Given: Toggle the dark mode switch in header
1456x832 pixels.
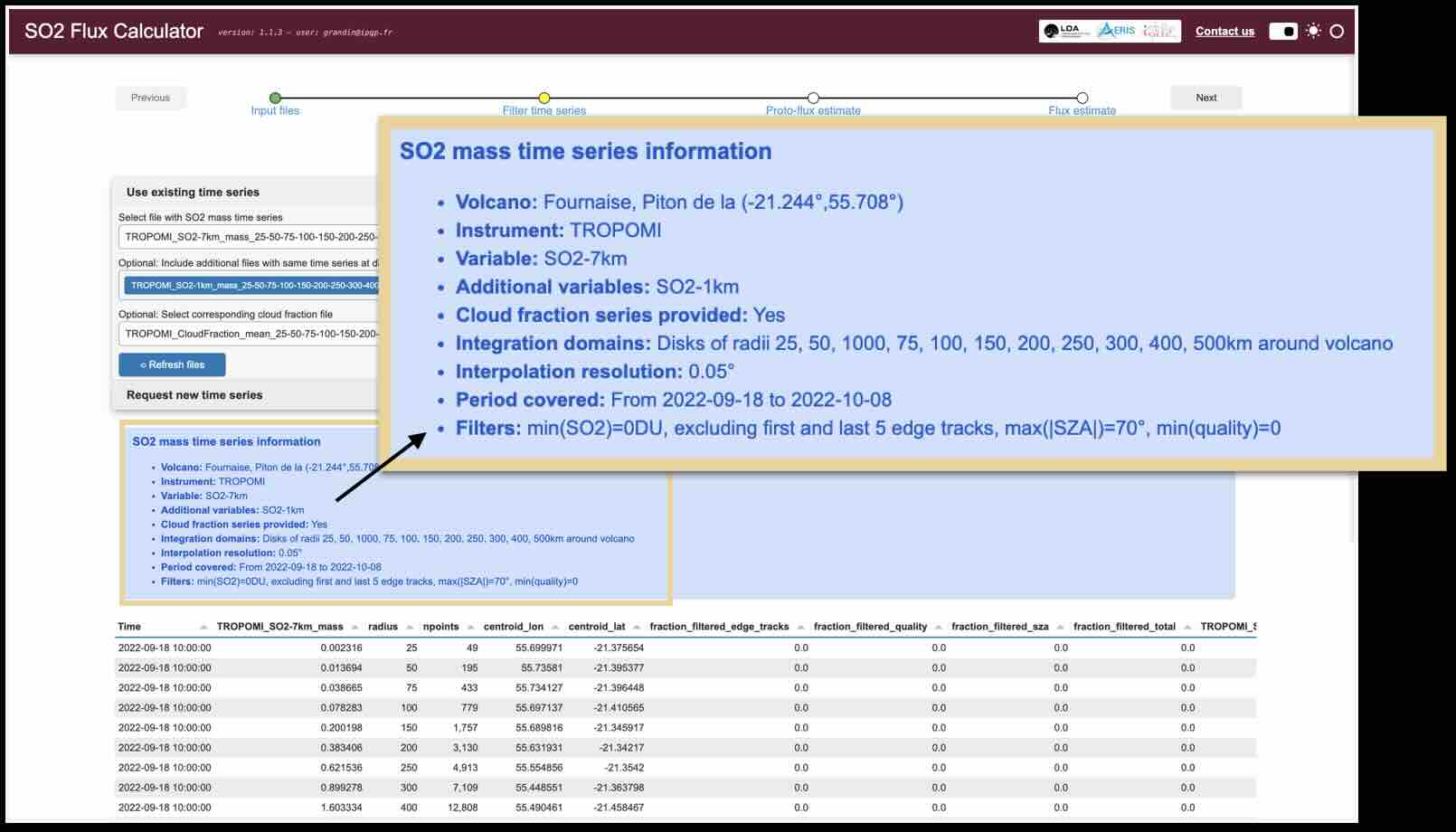Looking at the screenshot, I should pos(1282,32).
